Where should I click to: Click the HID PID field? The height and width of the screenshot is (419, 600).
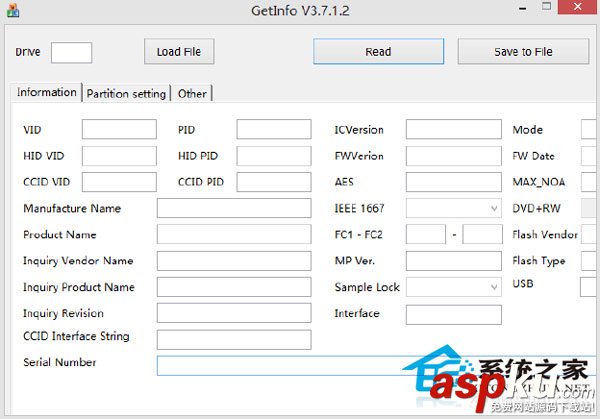(x=274, y=156)
